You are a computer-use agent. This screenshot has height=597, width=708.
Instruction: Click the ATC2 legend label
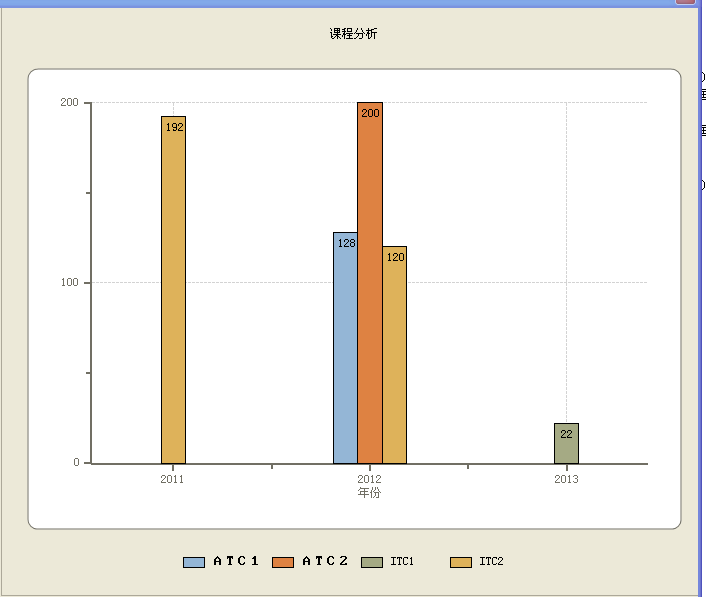coord(325,561)
